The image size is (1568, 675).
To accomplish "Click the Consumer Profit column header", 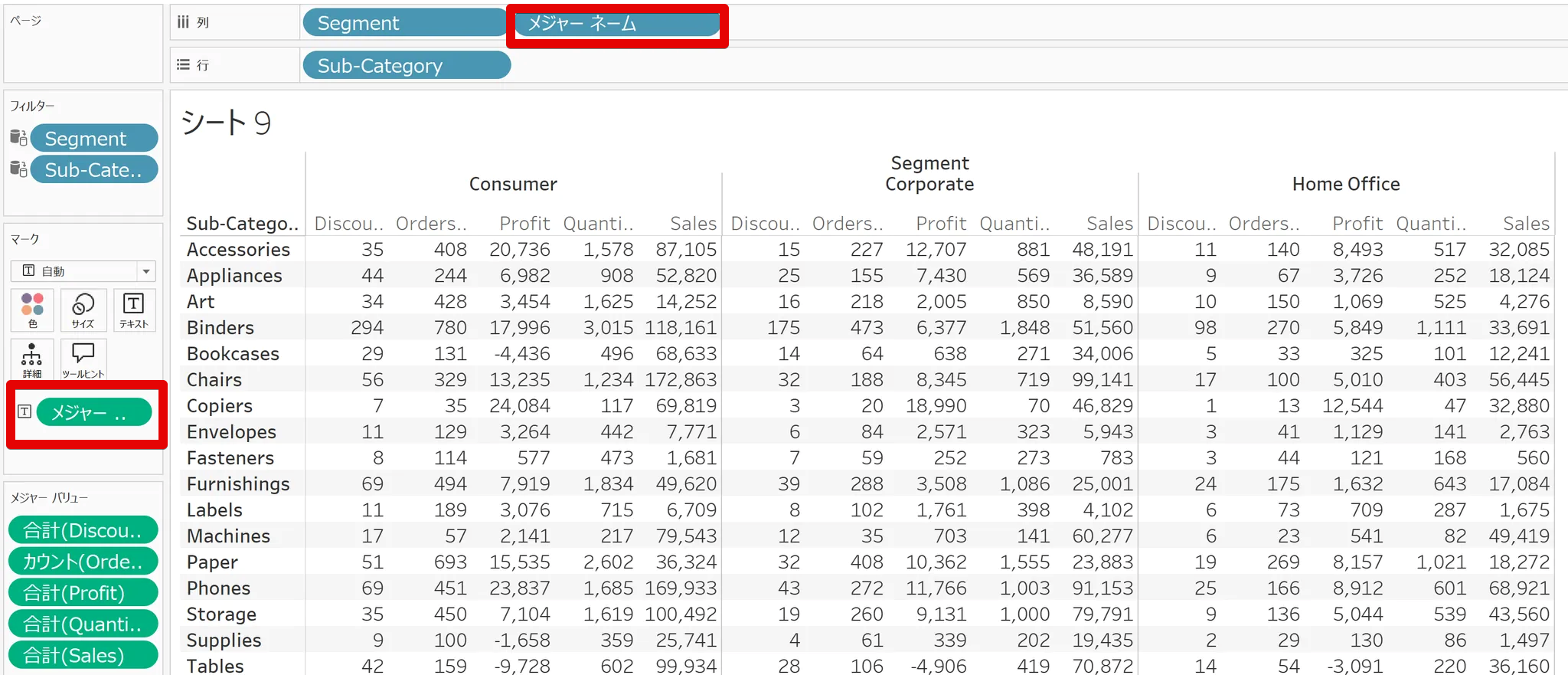I will (524, 224).
